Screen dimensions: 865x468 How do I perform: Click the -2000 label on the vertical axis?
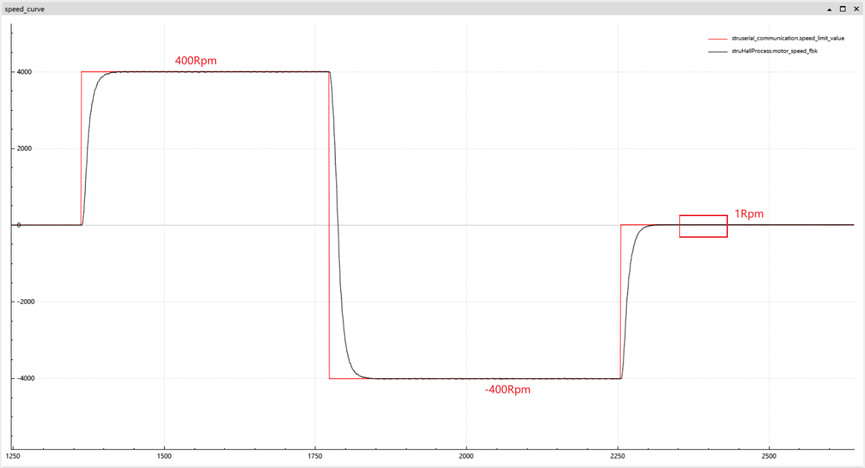pos(24,302)
